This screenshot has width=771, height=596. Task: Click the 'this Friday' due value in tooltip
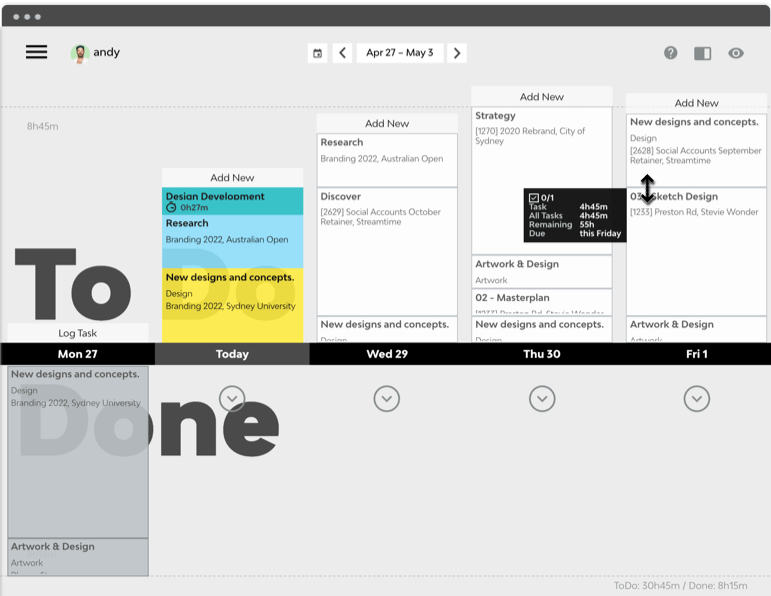click(x=600, y=233)
